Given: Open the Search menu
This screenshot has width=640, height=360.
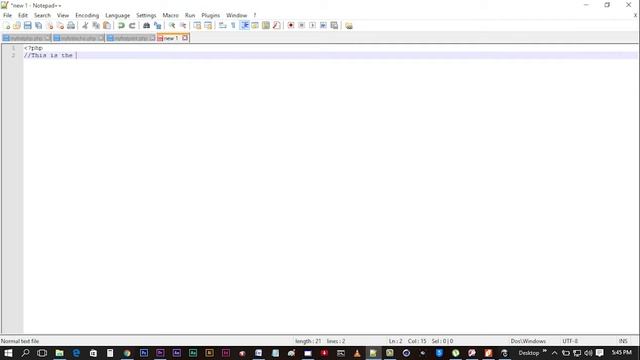Looking at the screenshot, I should pyautogui.click(x=42, y=15).
